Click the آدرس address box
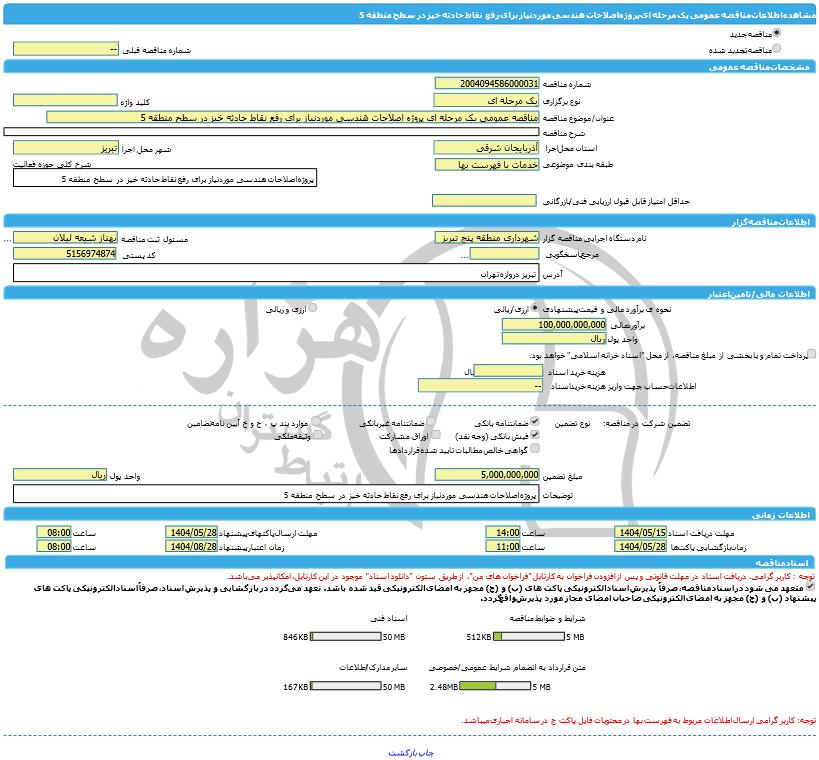Viewport: 819px width, 760px height. (x=276, y=273)
